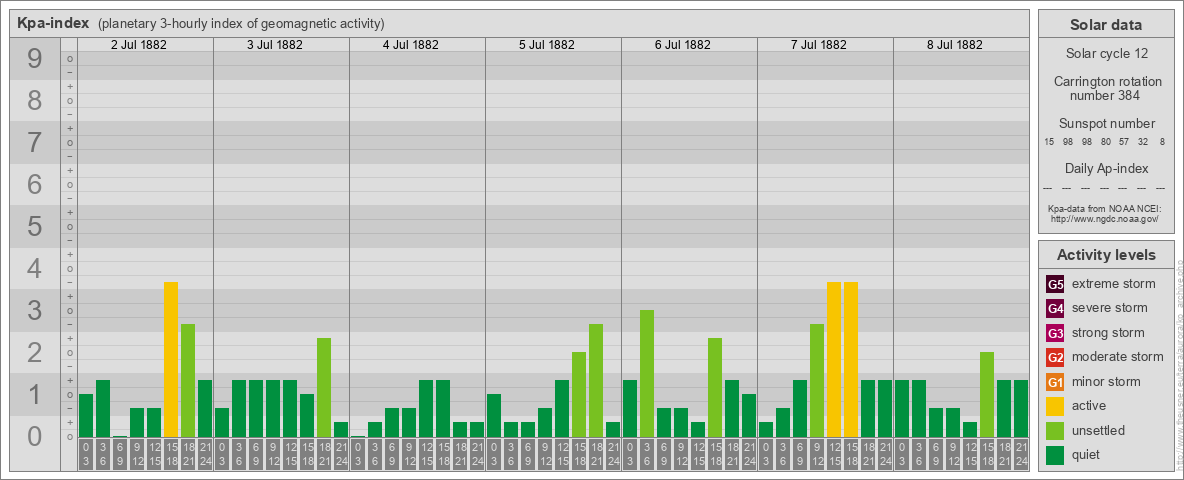Click 'Kpa-data from NOAA NCEI:' text
This screenshot has height=480, width=1184.
click(x=1104, y=208)
